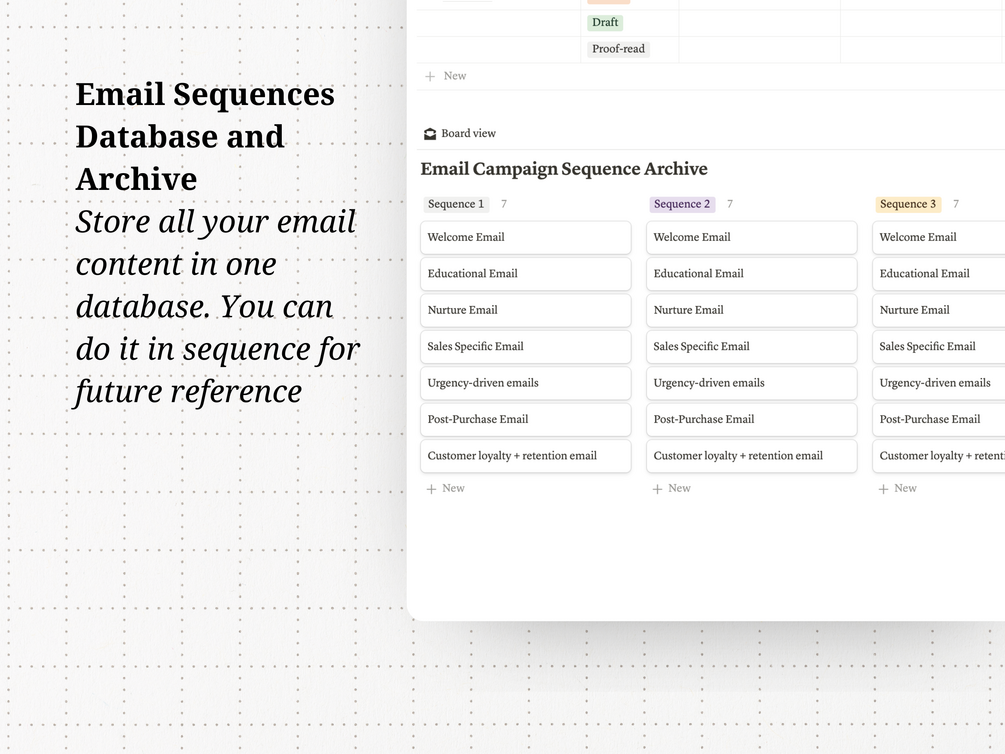Open Urgency-driven emails card in Sequence 2

click(x=752, y=383)
